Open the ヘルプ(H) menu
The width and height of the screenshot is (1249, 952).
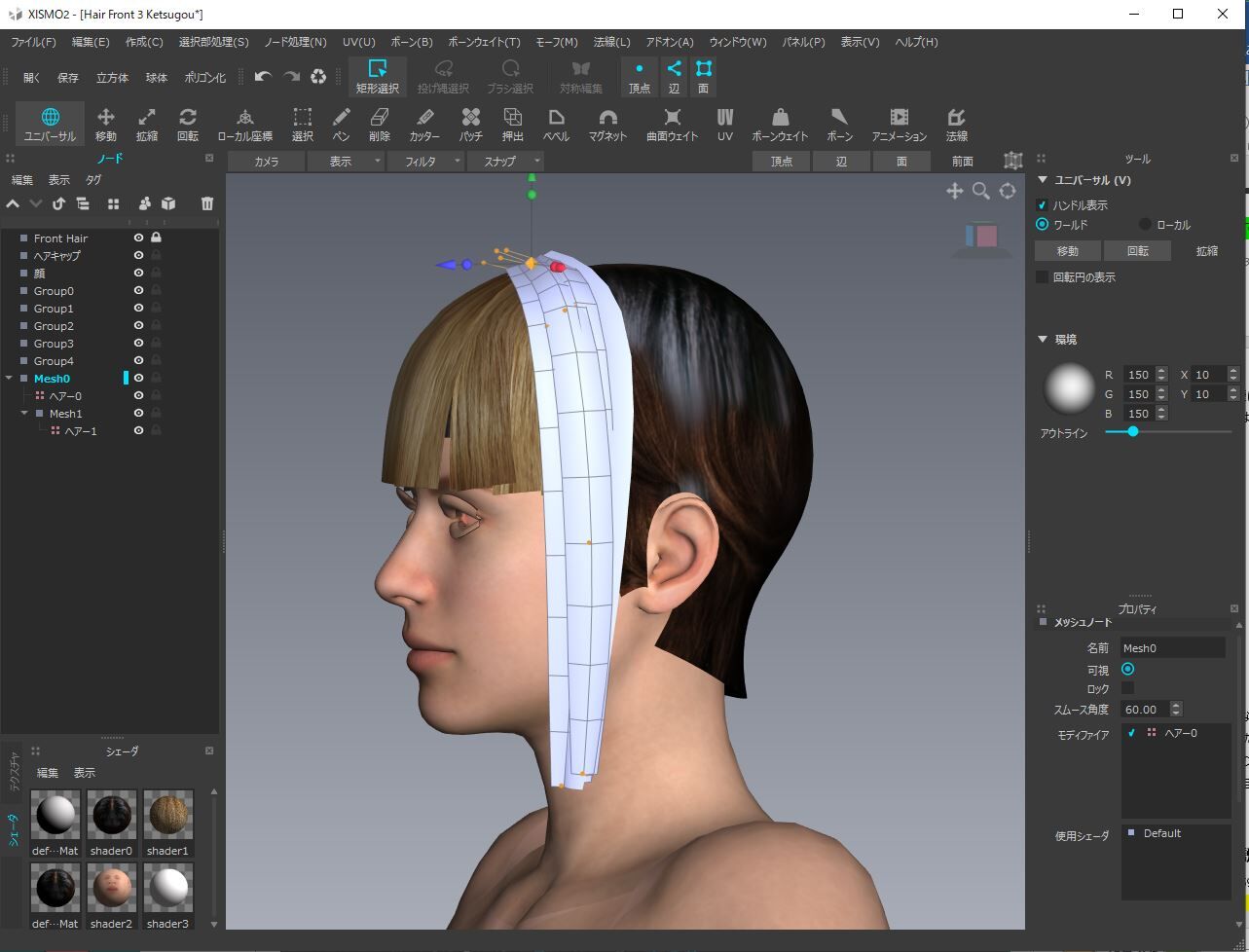[916, 42]
